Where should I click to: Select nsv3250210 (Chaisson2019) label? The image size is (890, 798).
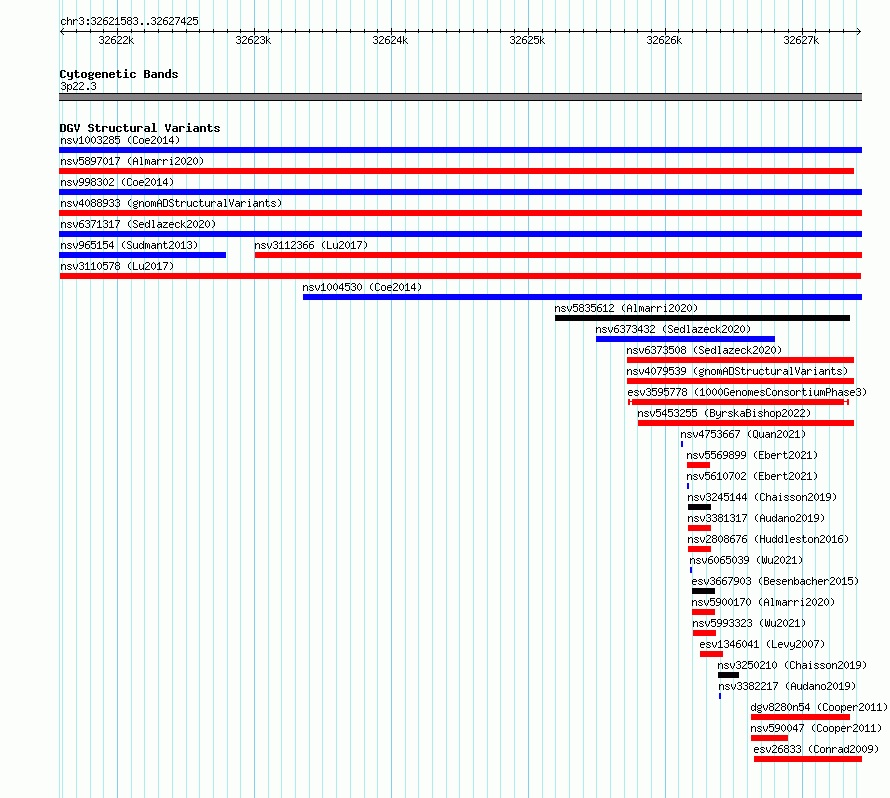click(792, 665)
